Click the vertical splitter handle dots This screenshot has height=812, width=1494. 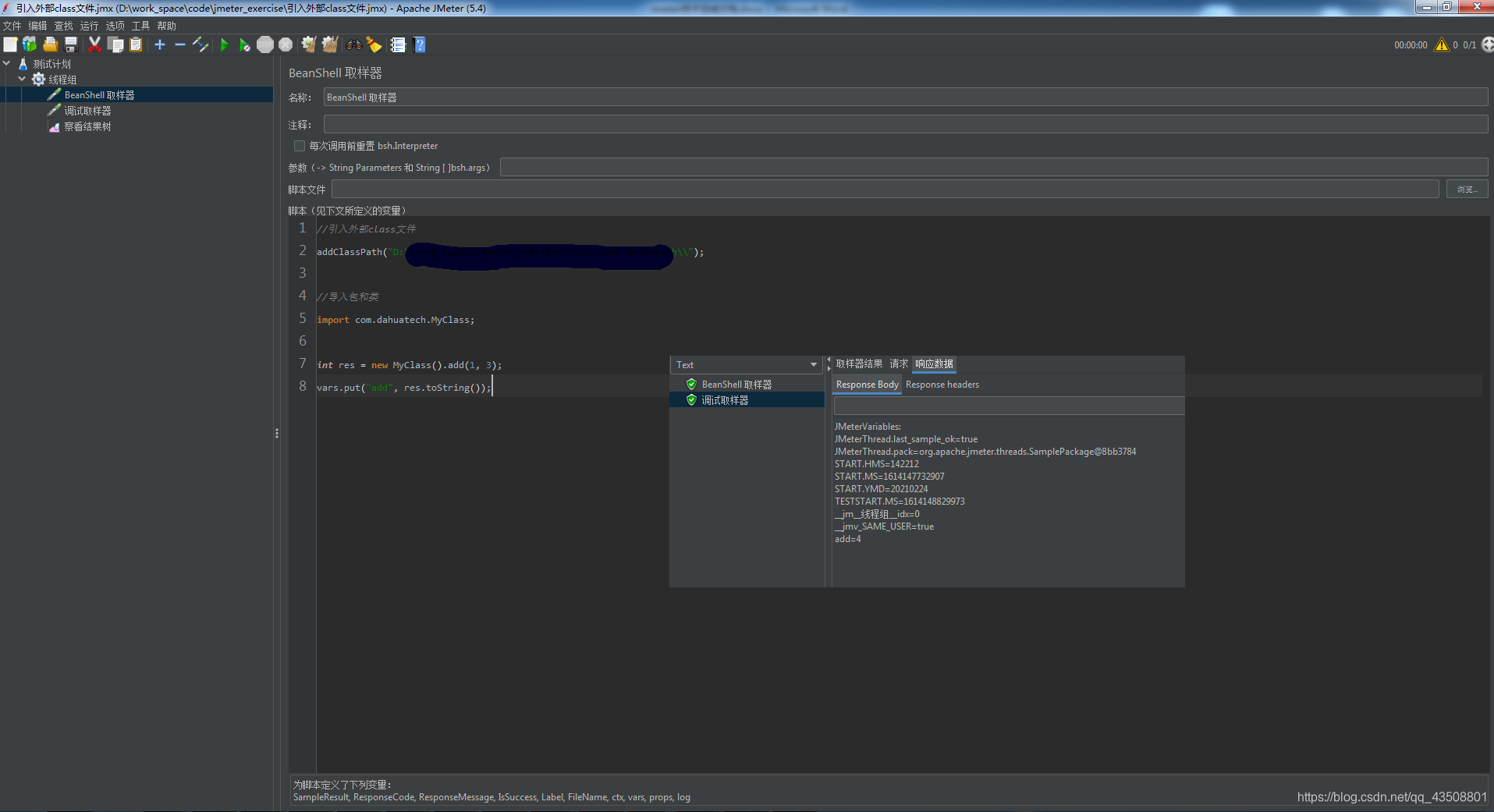[x=277, y=433]
